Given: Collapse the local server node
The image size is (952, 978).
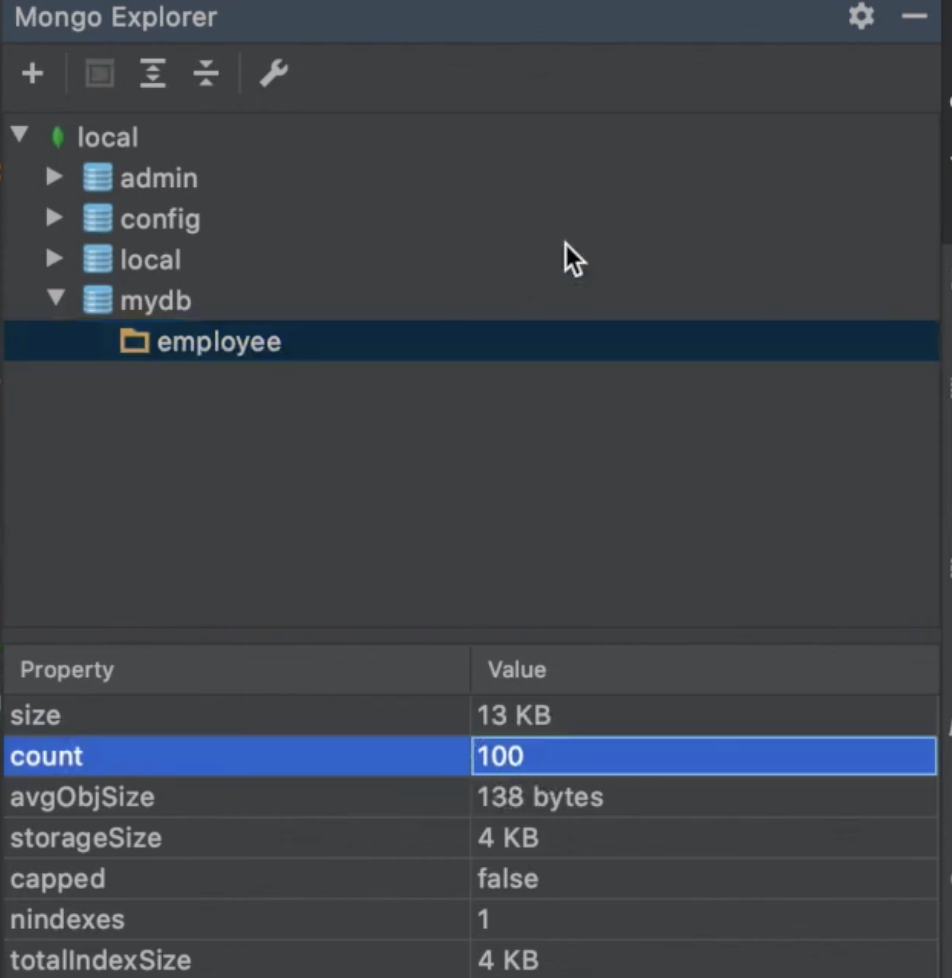Looking at the screenshot, I should pyautogui.click(x=19, y=135).
